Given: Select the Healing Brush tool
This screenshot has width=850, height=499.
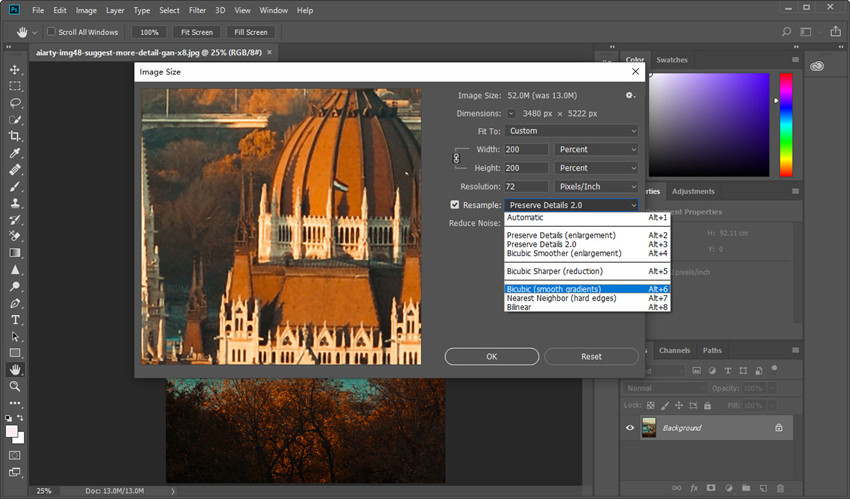Looking at the screenshot, I should (15, 170).
